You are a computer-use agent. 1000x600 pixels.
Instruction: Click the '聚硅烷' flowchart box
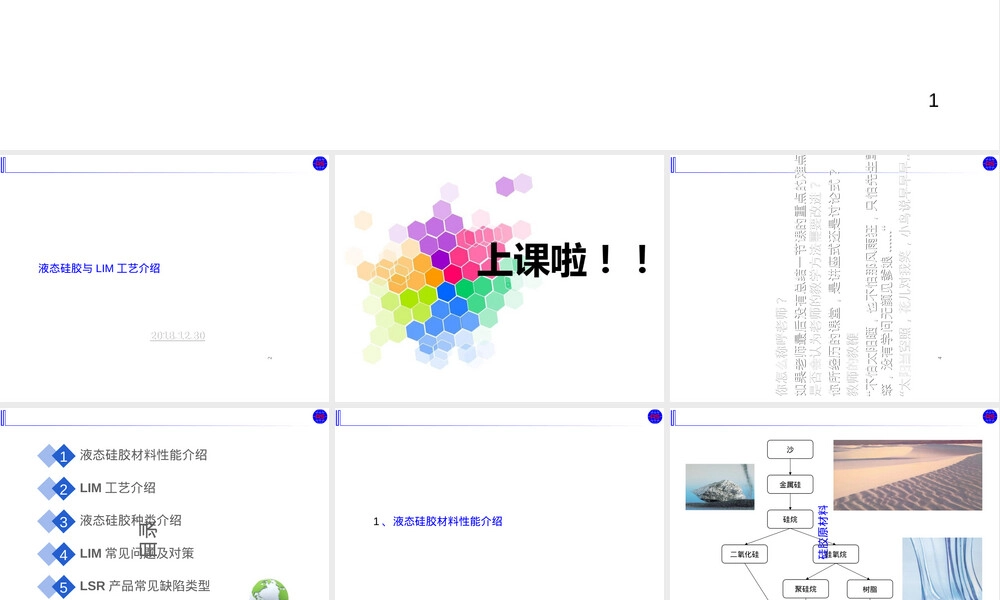pos(806,589)
